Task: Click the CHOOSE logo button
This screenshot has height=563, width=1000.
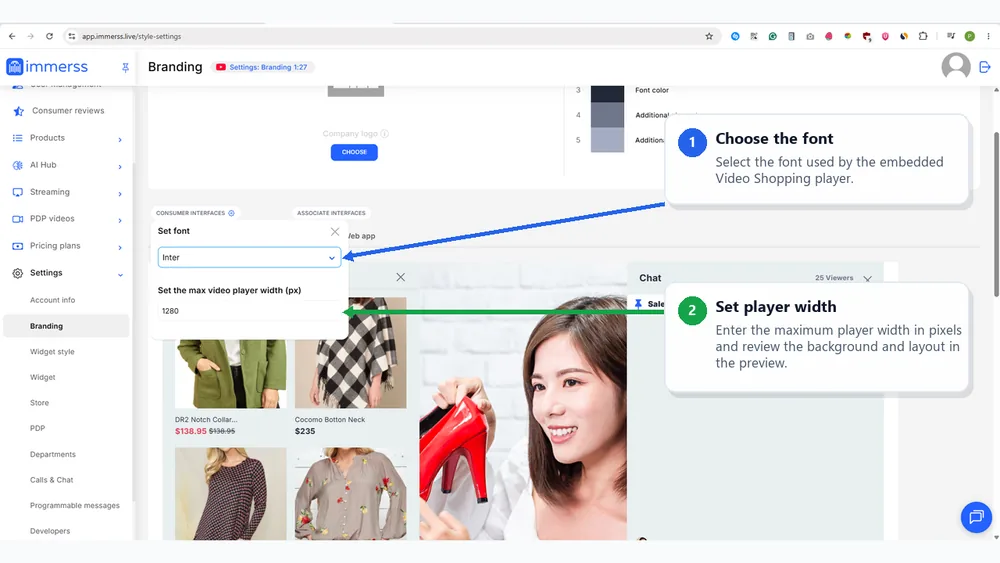Action: (354, 152)
